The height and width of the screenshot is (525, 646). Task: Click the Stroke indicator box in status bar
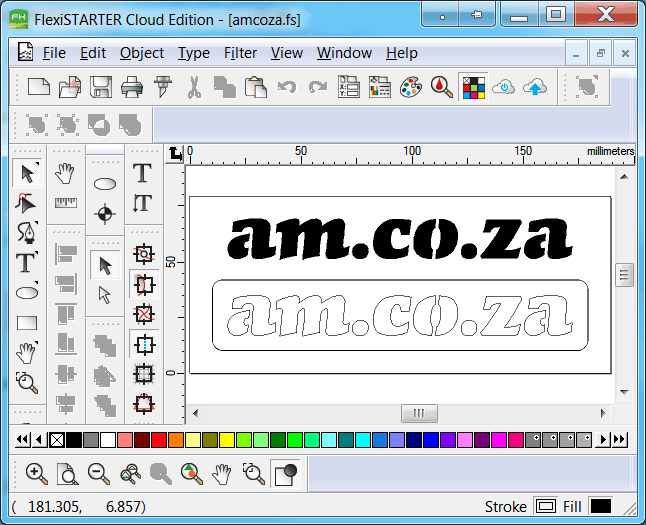click(x=545, y=506)
